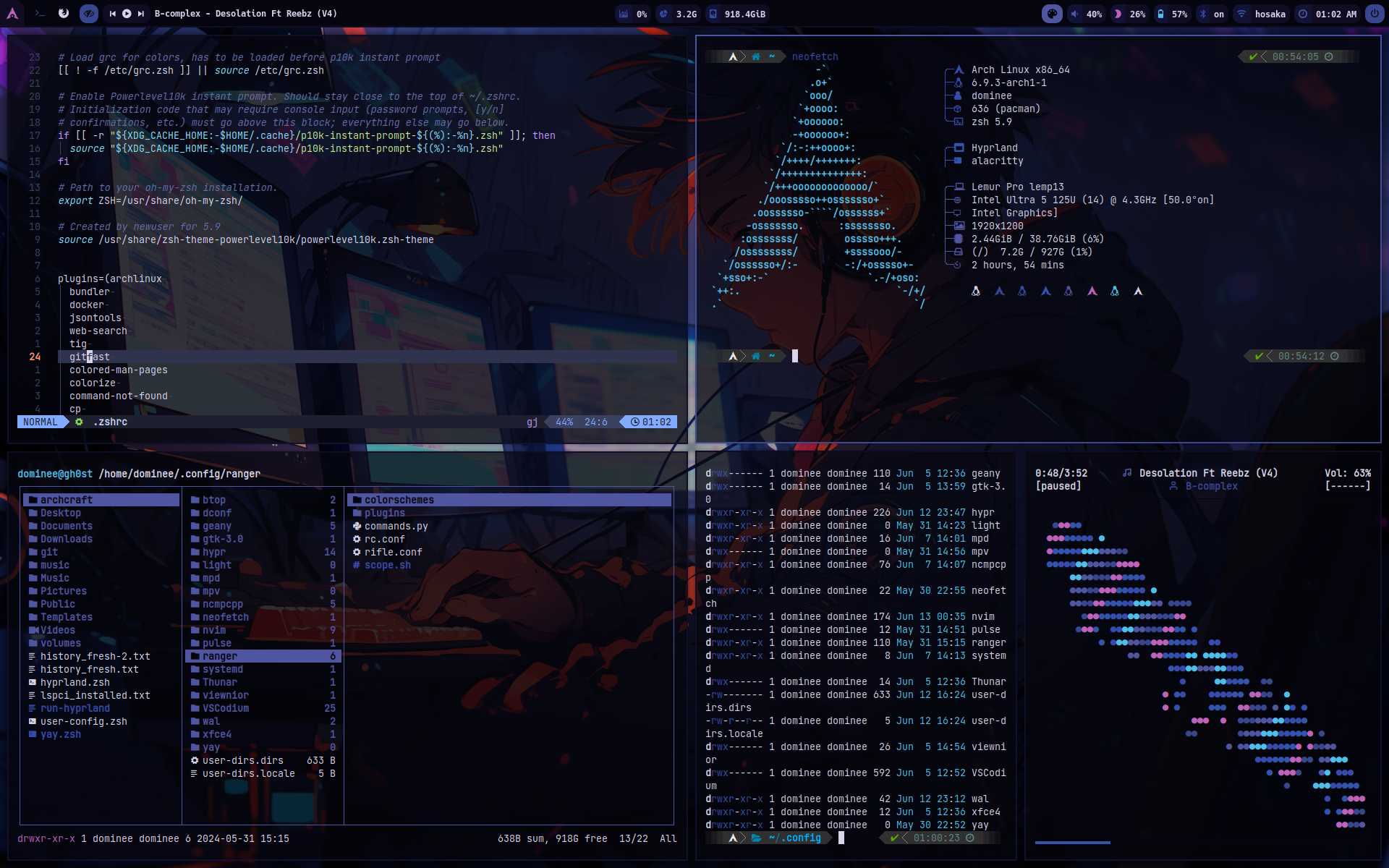Click the color palette theme icon
1389x868 pixels.
point(1052,14)
